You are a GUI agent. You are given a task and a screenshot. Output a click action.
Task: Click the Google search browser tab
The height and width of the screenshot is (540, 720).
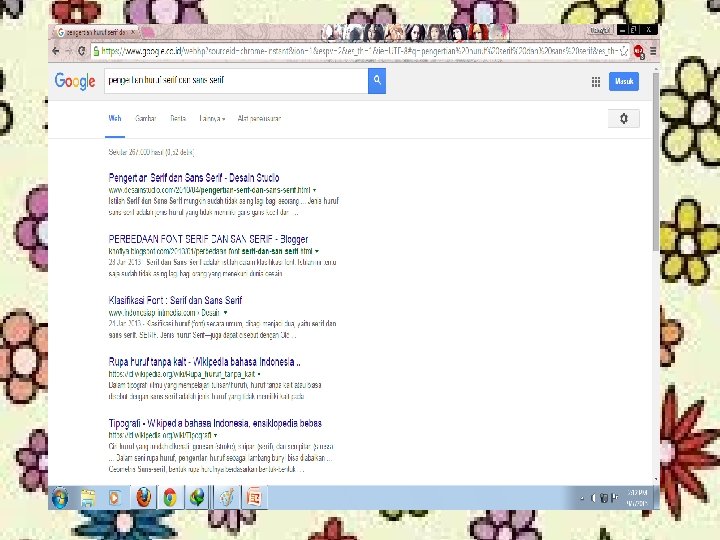click(x=96, y=32)
